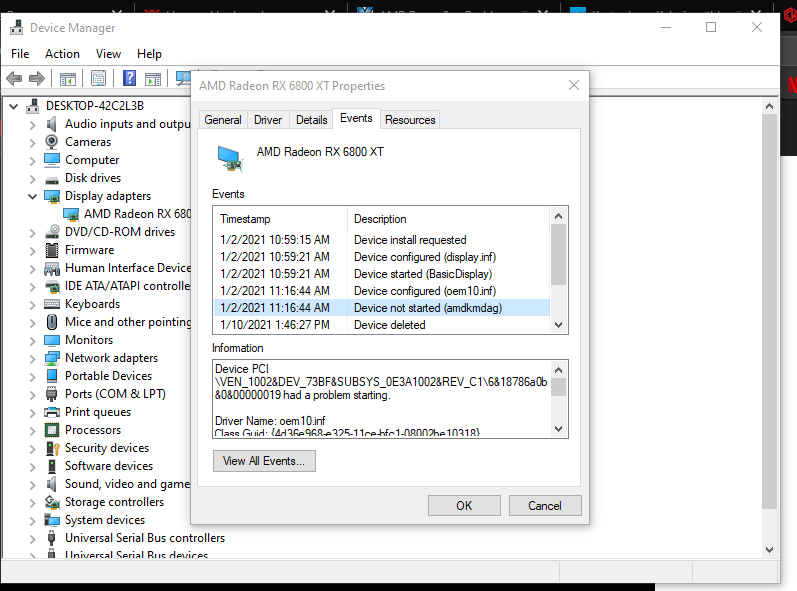
Task: Click the Forward arrow toolbar icon
Action: click(37, 79)
